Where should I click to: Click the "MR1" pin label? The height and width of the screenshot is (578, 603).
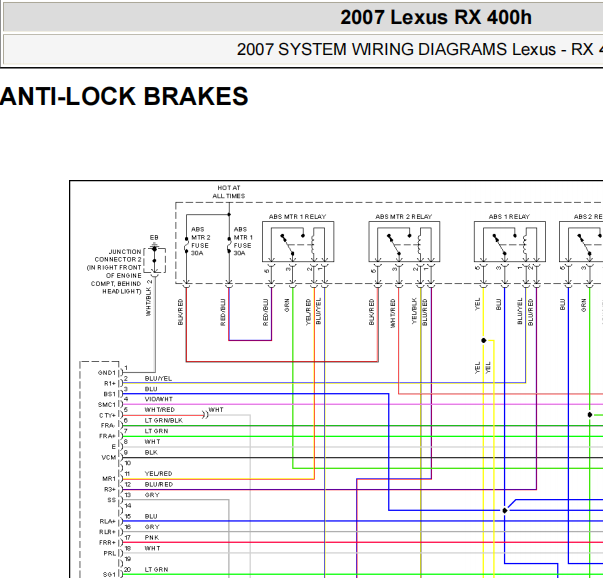109,479
